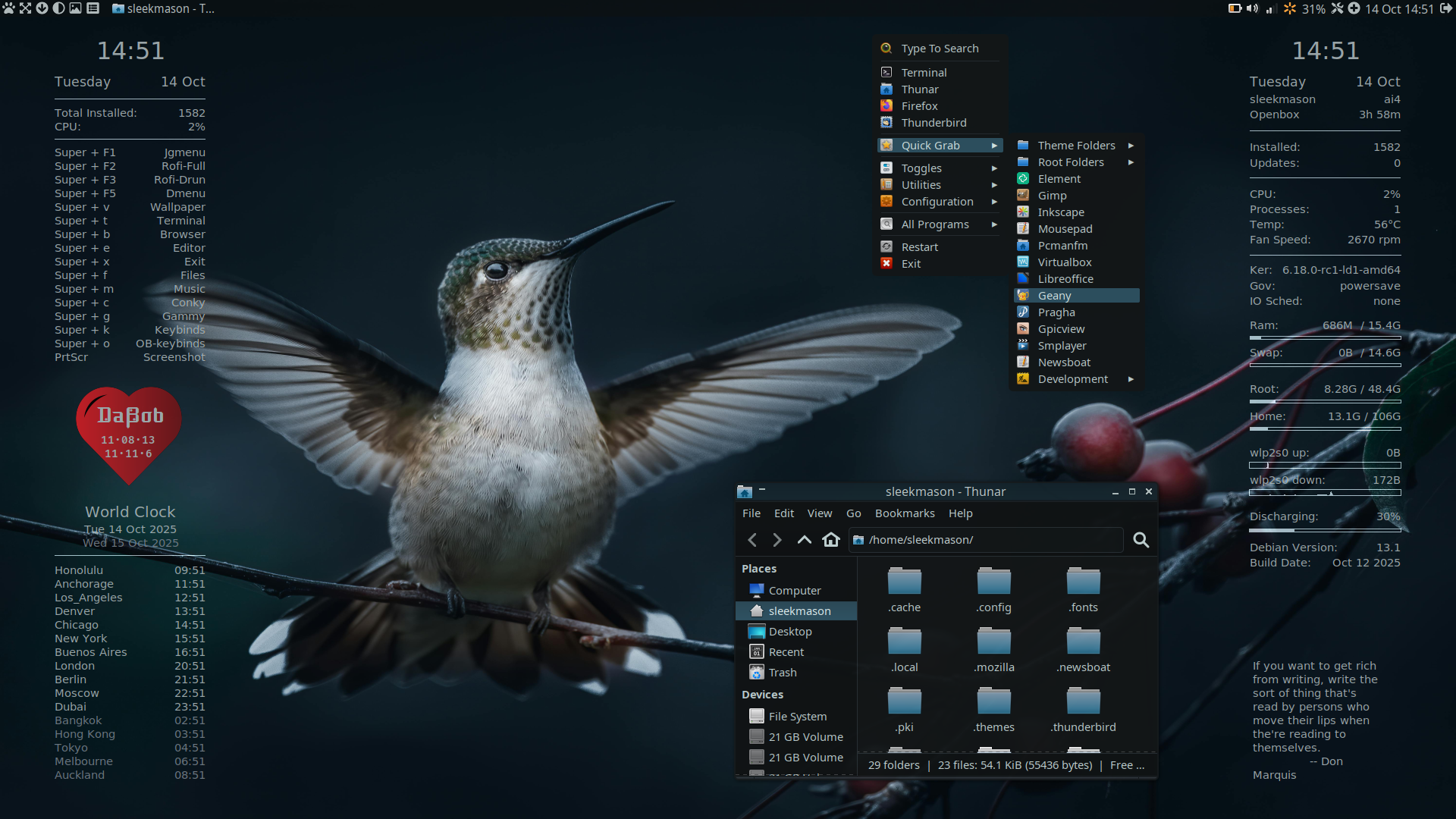This screenshot has width=1456, height=819.
Task: Open the .themes folder
Action: tap(993, 702)
